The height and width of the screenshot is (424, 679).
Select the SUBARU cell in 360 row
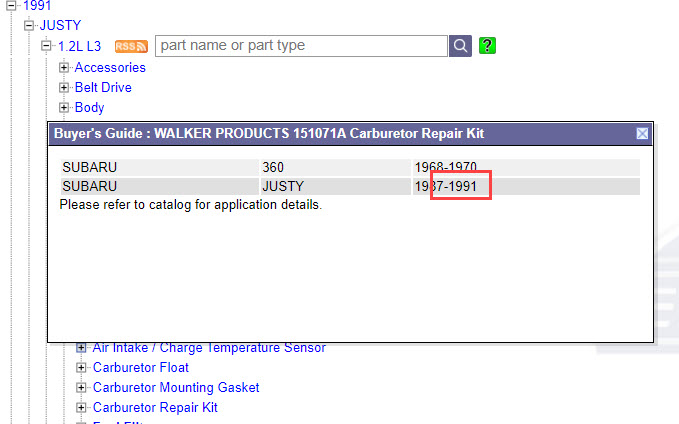[160, 167]
